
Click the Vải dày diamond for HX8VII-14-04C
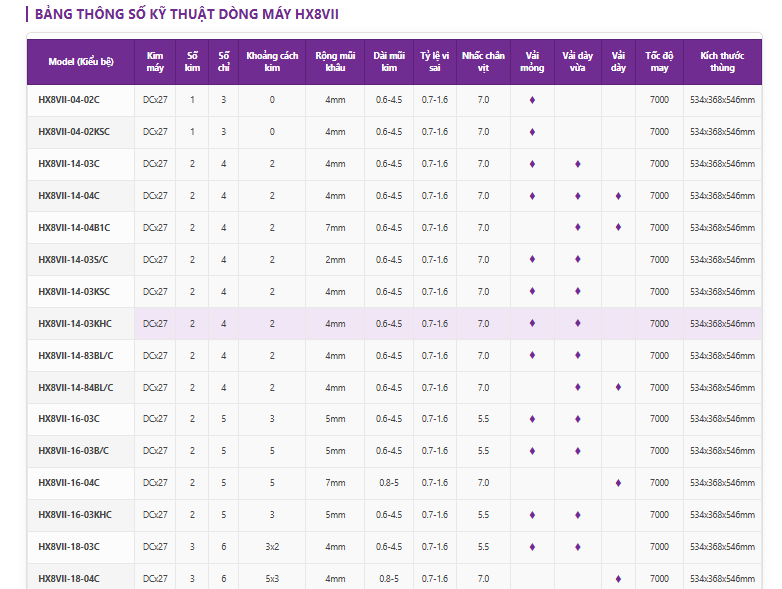pos(618,196)
